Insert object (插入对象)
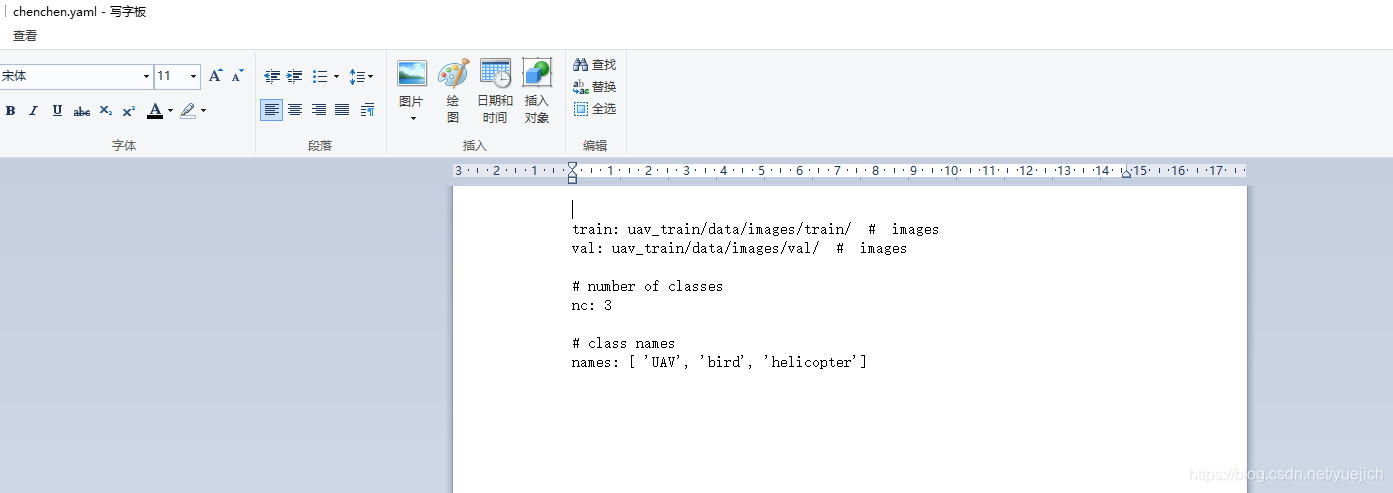This screenshot has height=493, width=1393. point(537,91)
